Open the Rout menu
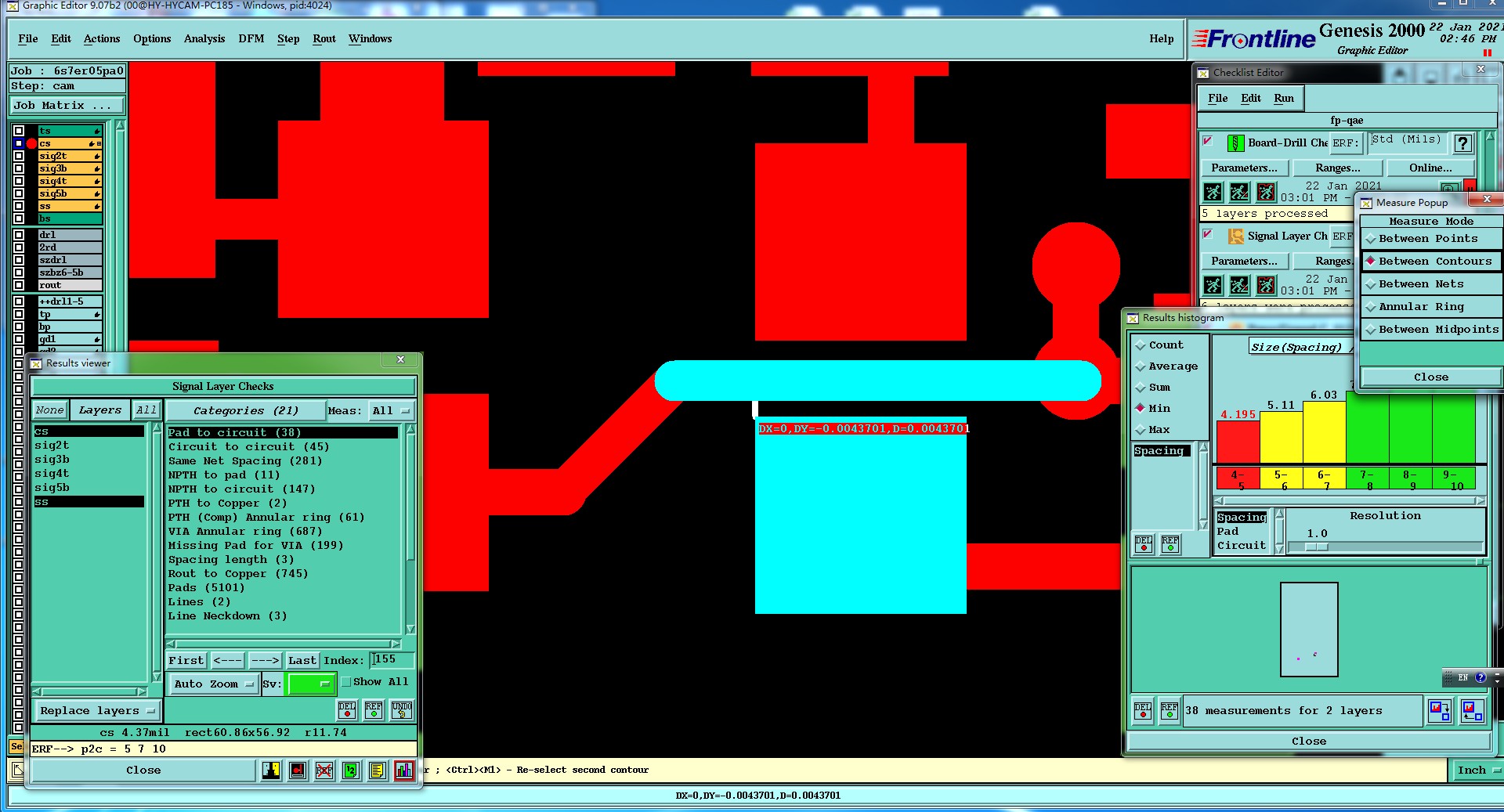The image size is (1504, 812). tap(324, 39)
